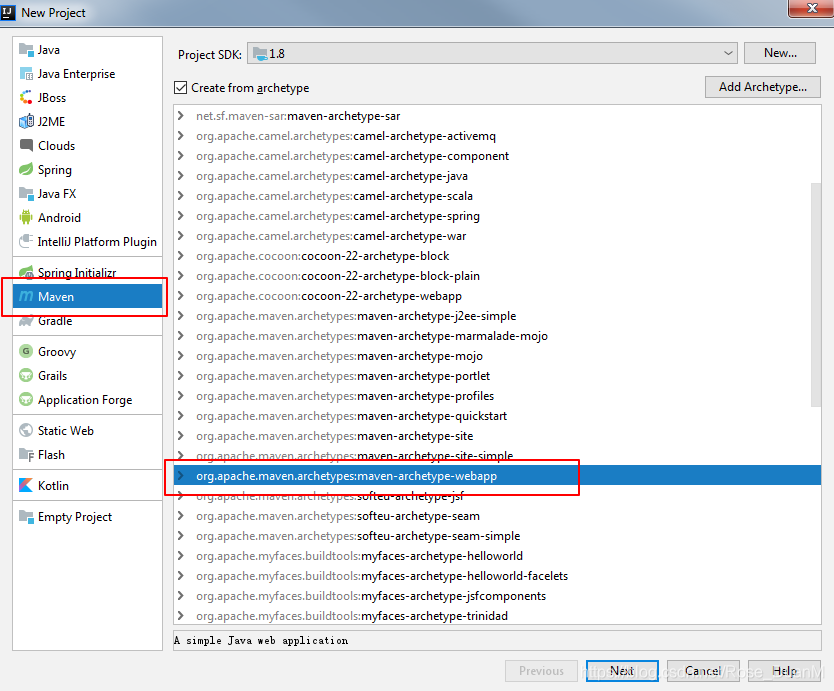Screen dimensions: 834x691
Task: Click the Empty Project folder icon
Action: [x=26, y=517]
